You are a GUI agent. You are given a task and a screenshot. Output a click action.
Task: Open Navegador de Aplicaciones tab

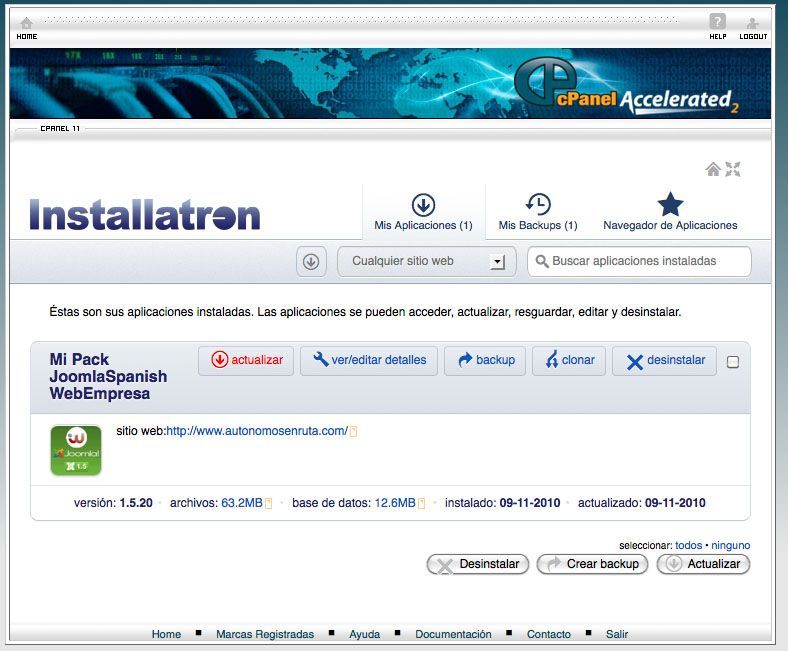670,212
